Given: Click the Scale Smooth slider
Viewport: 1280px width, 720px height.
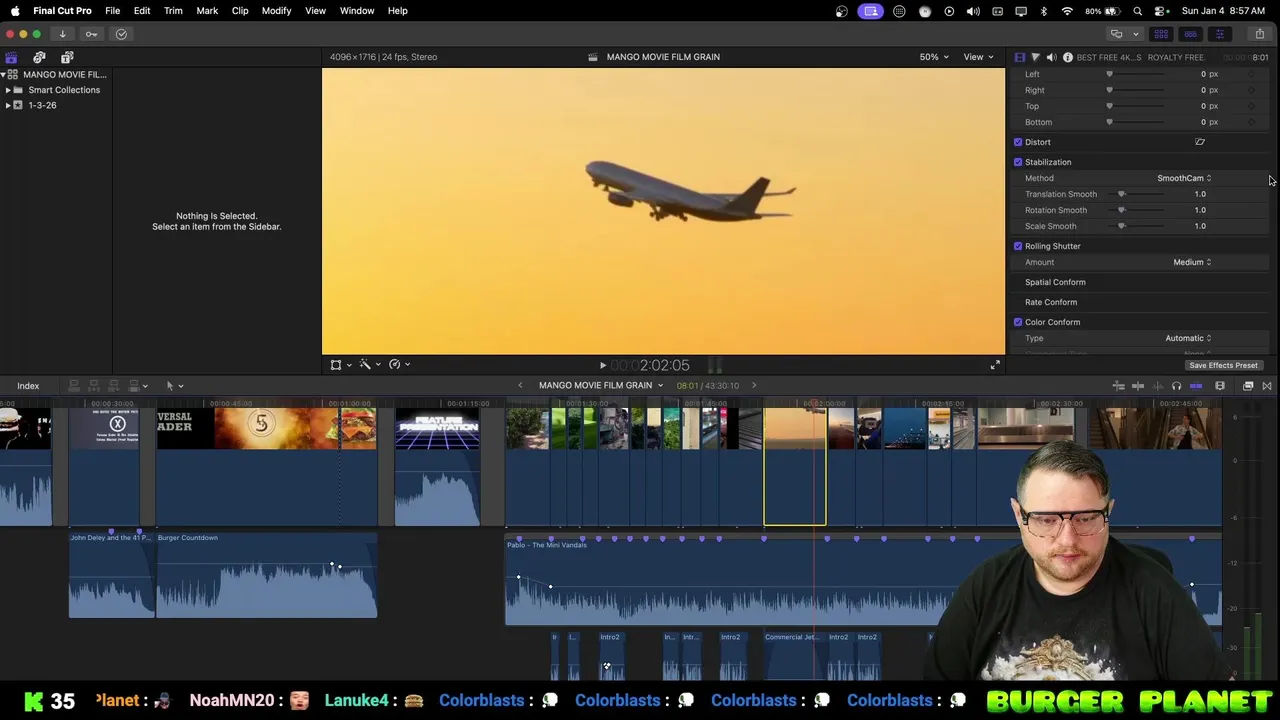Looking at the screenshot, I should coord(1137,226).
